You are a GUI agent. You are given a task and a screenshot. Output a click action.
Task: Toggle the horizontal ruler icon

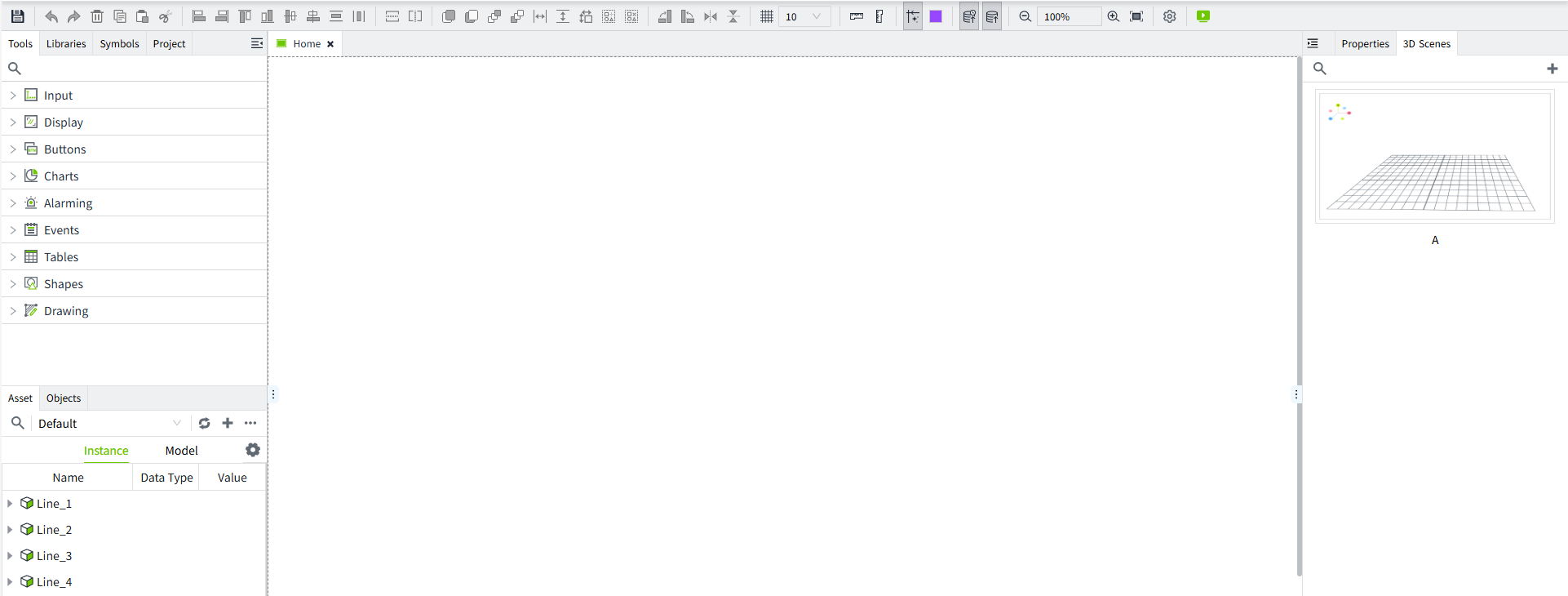click(856, 16)
